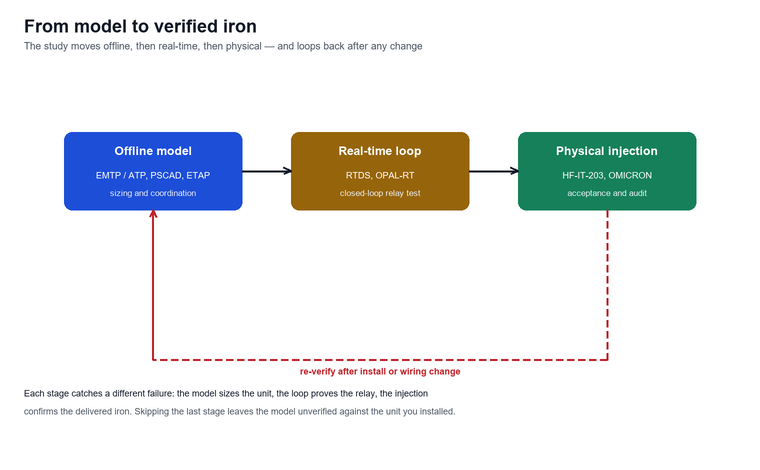The width and height of the screenshot is (760, 470).
Task: Click the subtitle about study moving offline
Action: tap(223, 46)
